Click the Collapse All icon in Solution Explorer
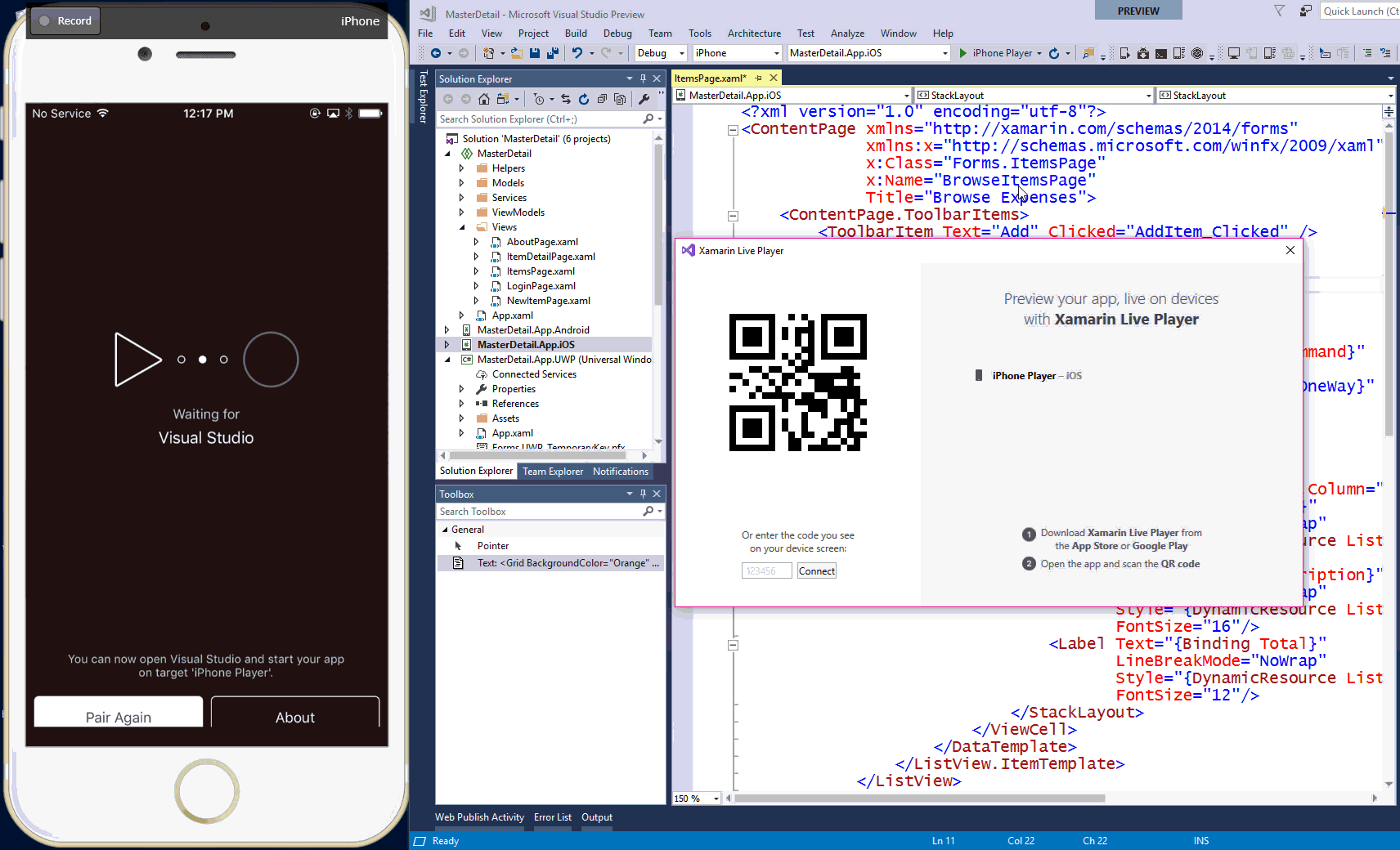The height and width of the screenshot is (850, 1400). click(x=604, y=99)
